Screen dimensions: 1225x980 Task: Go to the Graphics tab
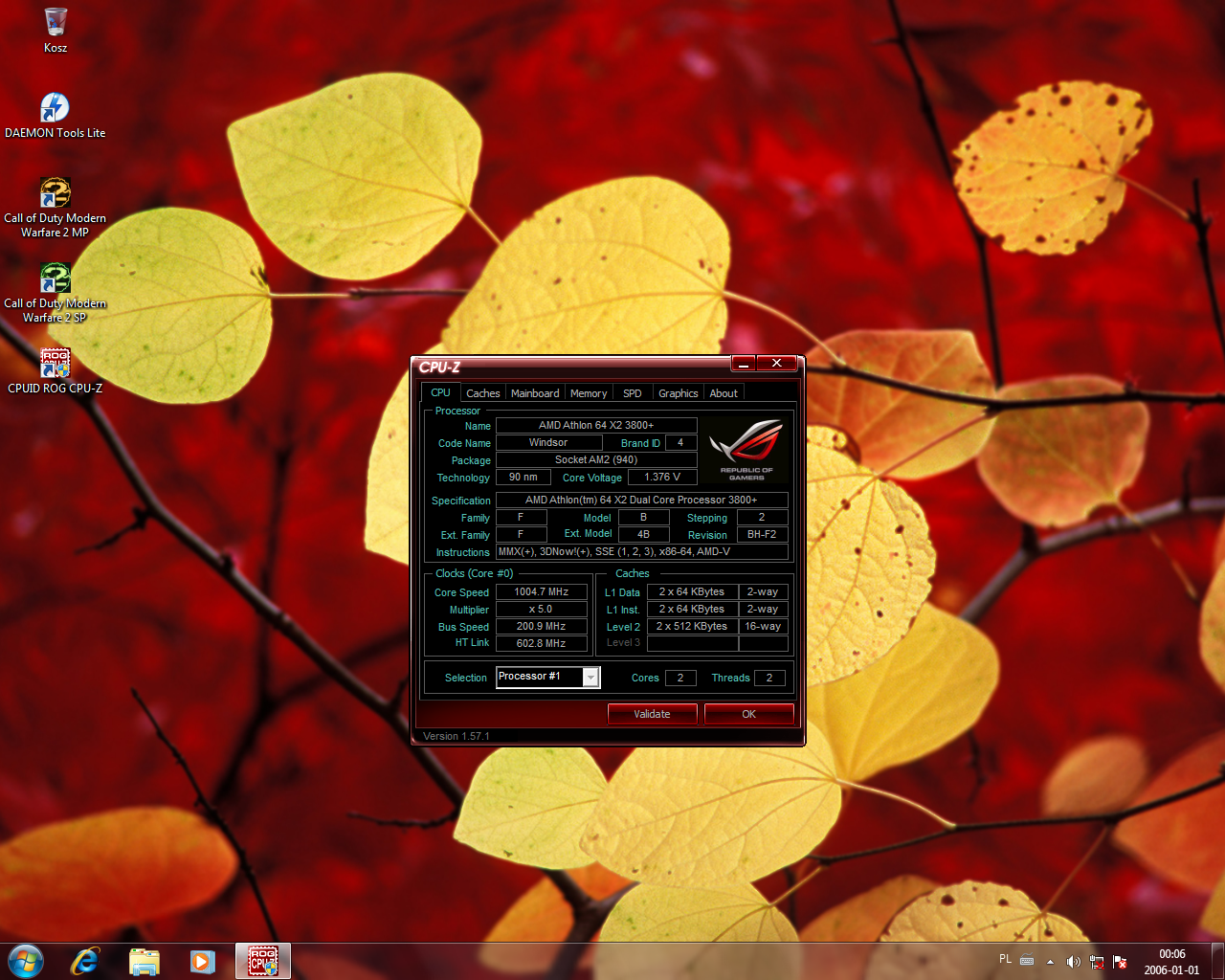click(x=678, y=393)
